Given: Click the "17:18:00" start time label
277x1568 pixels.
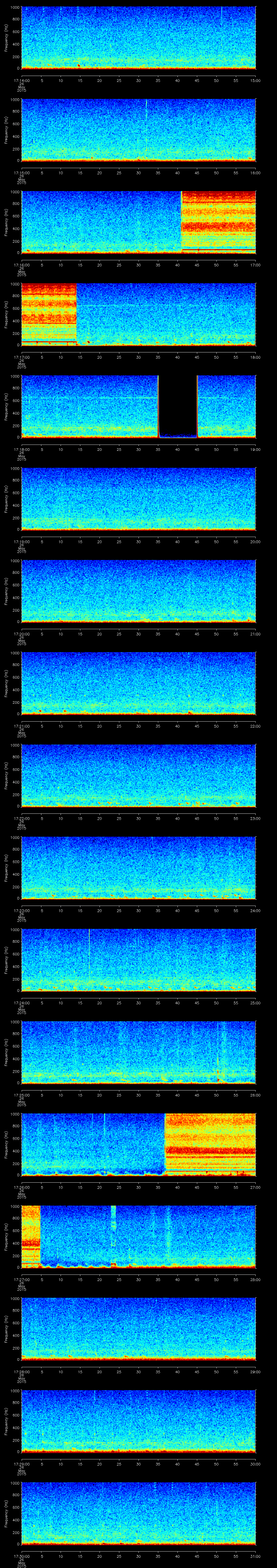Looking at the screenshot, I should click(x=21, y=449).
